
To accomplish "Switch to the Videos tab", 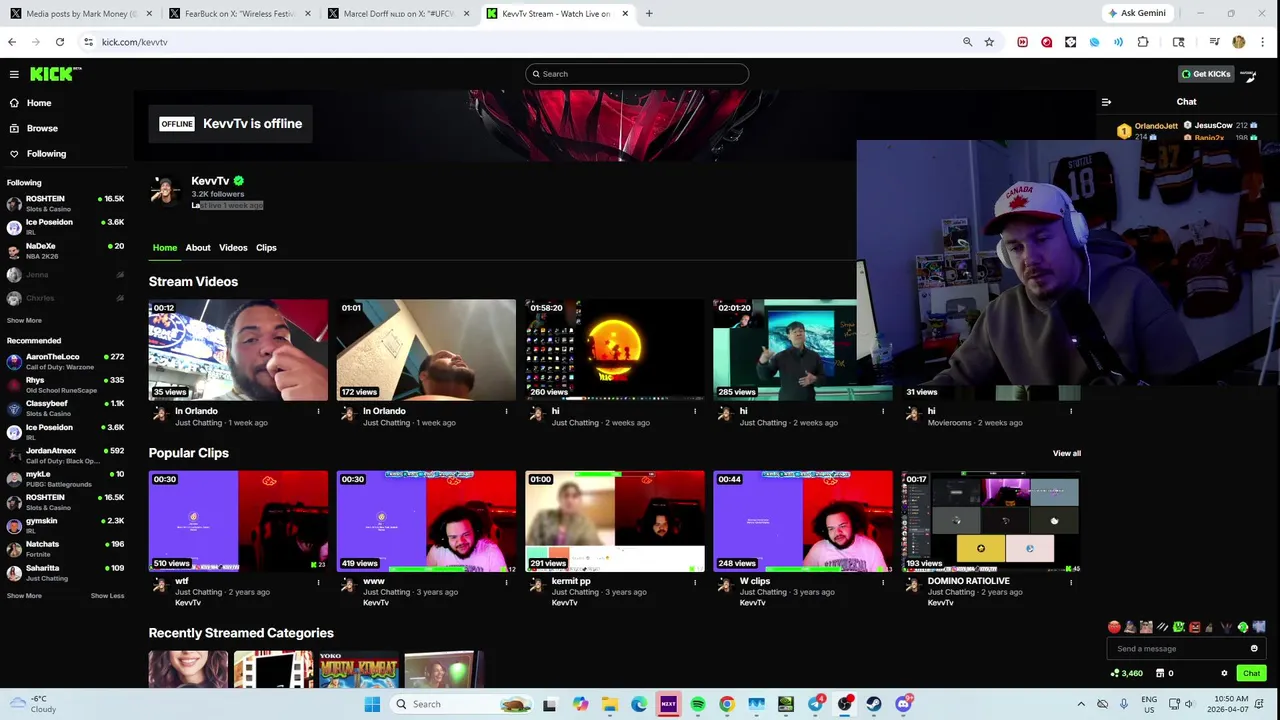I will (x=233, y=248).
